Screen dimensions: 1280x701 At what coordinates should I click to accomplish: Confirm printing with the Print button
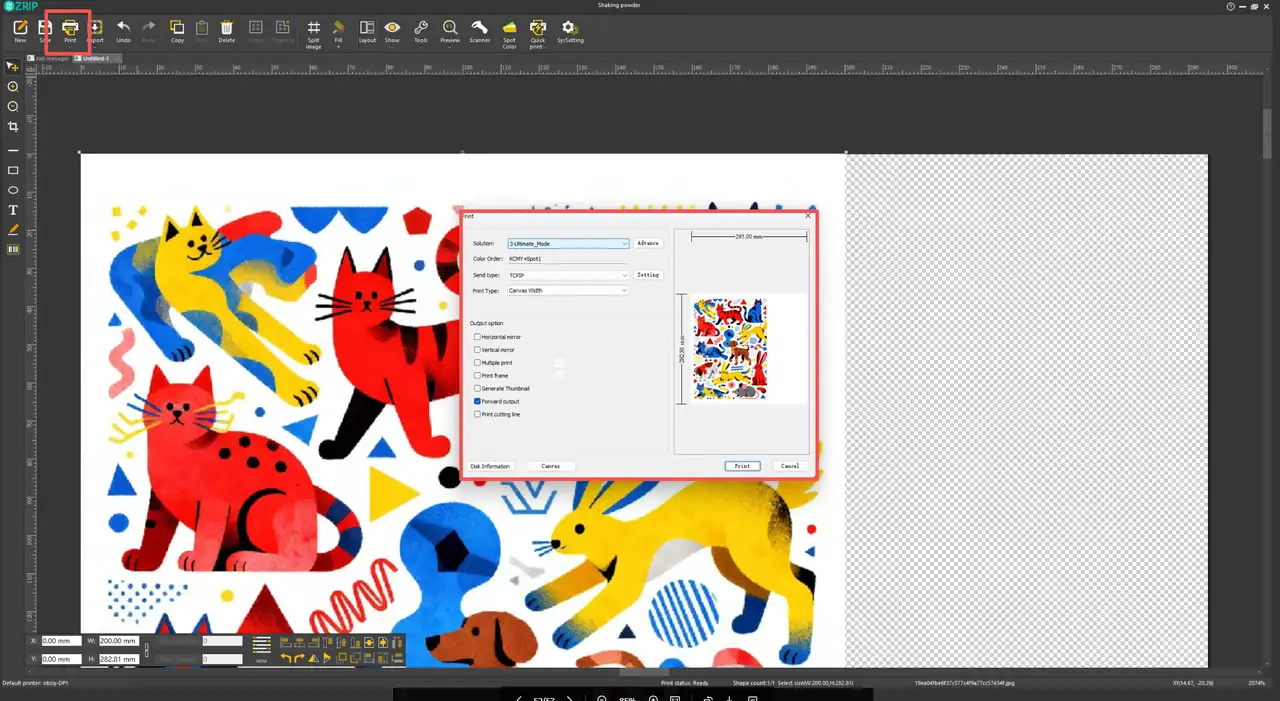click(742, 466)
